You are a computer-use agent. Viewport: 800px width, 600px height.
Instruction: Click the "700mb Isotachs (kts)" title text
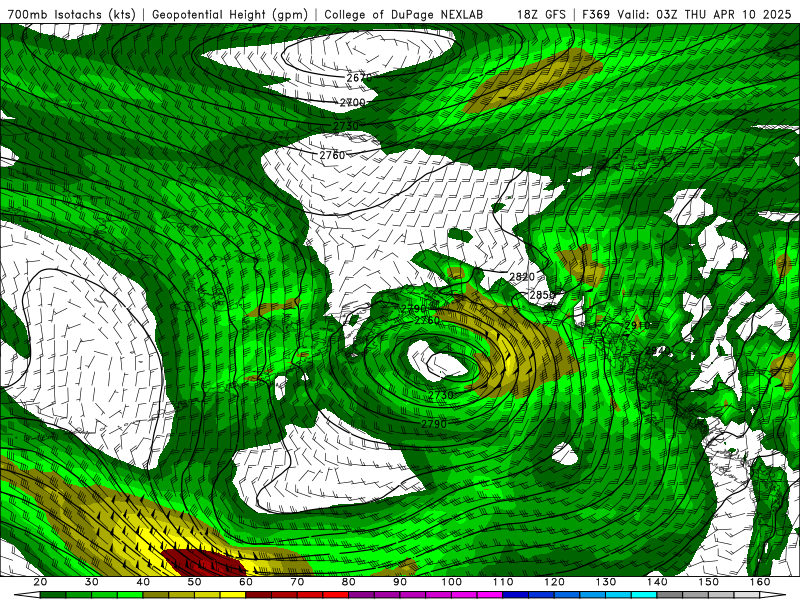[x=71, y=14]
